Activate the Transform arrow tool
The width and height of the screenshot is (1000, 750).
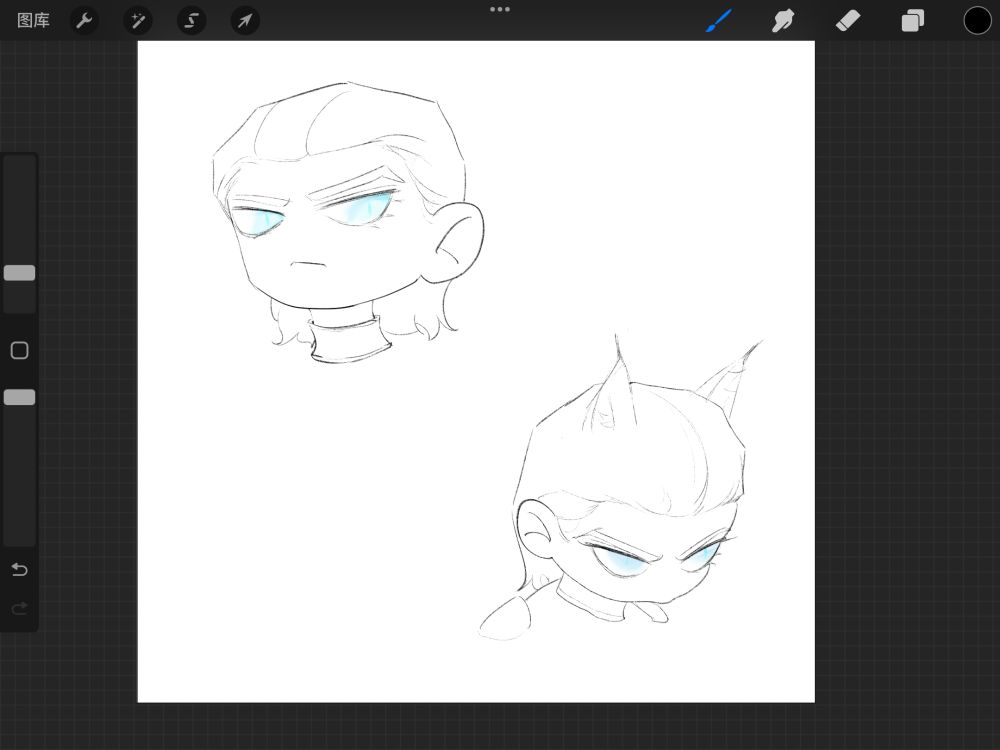pos(245,20)
